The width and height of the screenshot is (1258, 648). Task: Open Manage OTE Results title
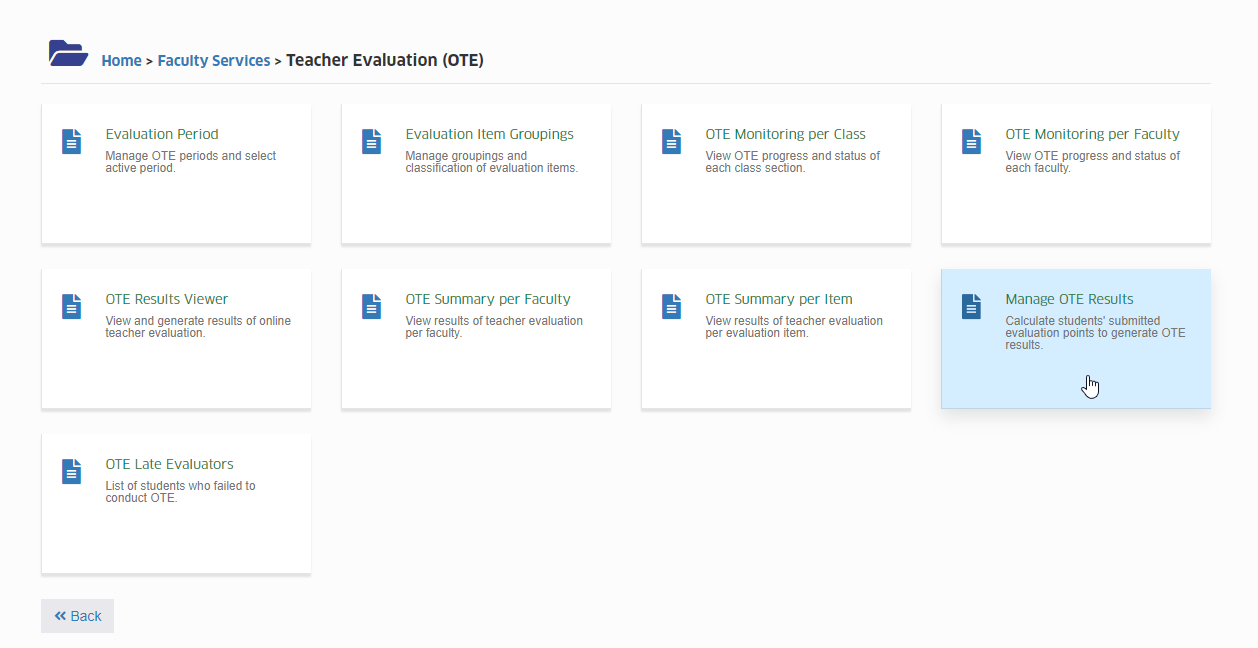tap(1070, 299)
